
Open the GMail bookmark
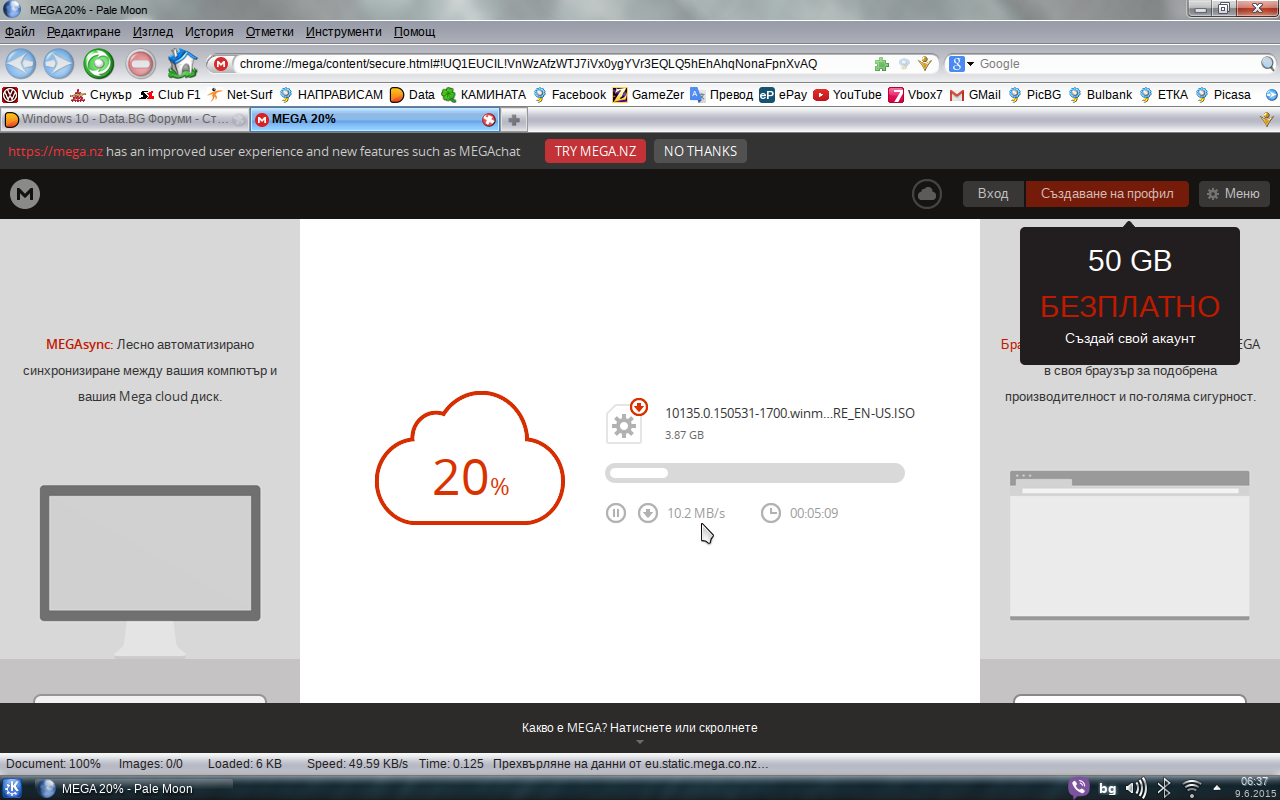click(975, 95)
